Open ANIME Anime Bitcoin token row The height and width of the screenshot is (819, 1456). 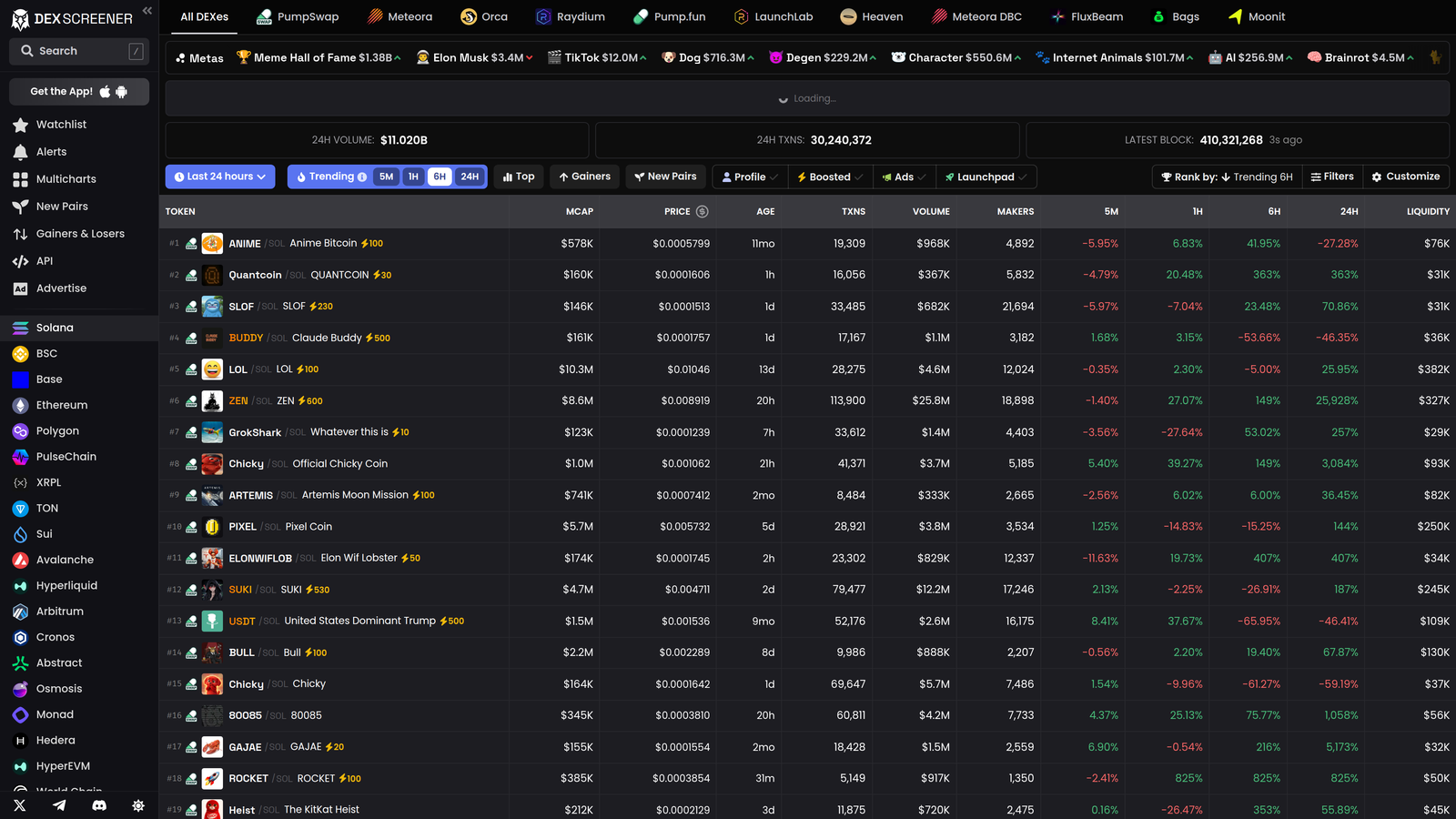click(x=807, y=243)
